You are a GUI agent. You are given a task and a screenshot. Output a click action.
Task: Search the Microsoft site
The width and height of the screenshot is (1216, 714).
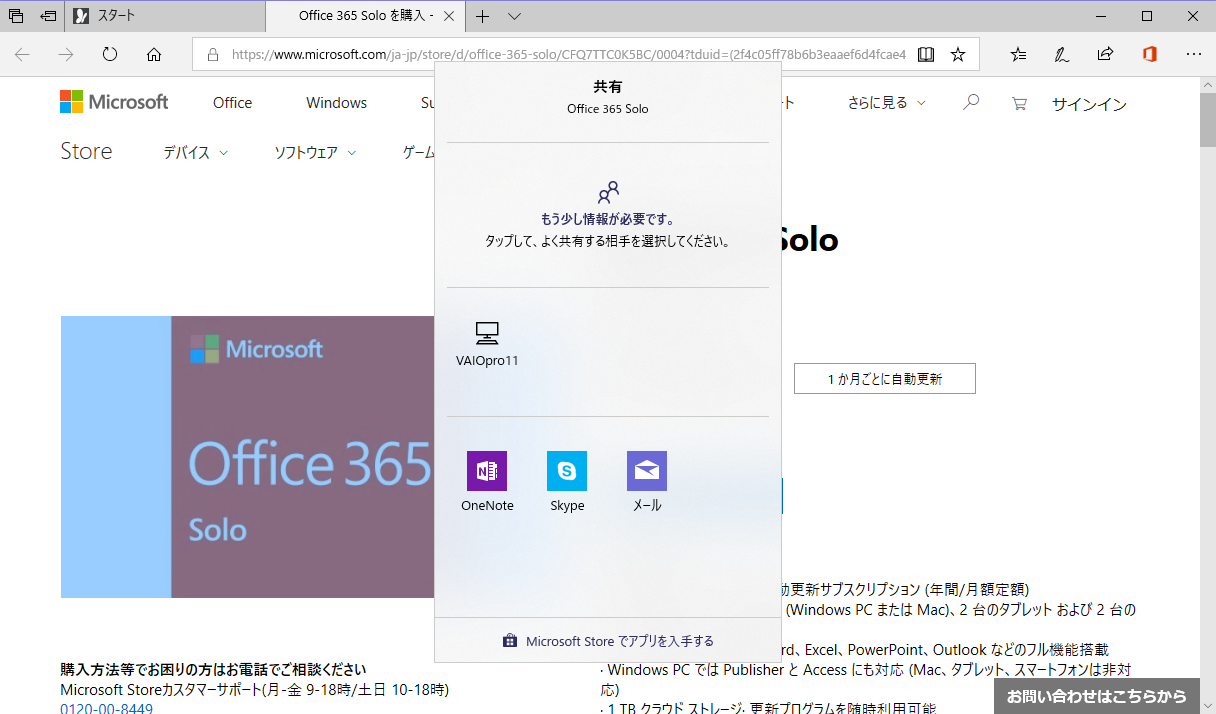click(970, 102)
